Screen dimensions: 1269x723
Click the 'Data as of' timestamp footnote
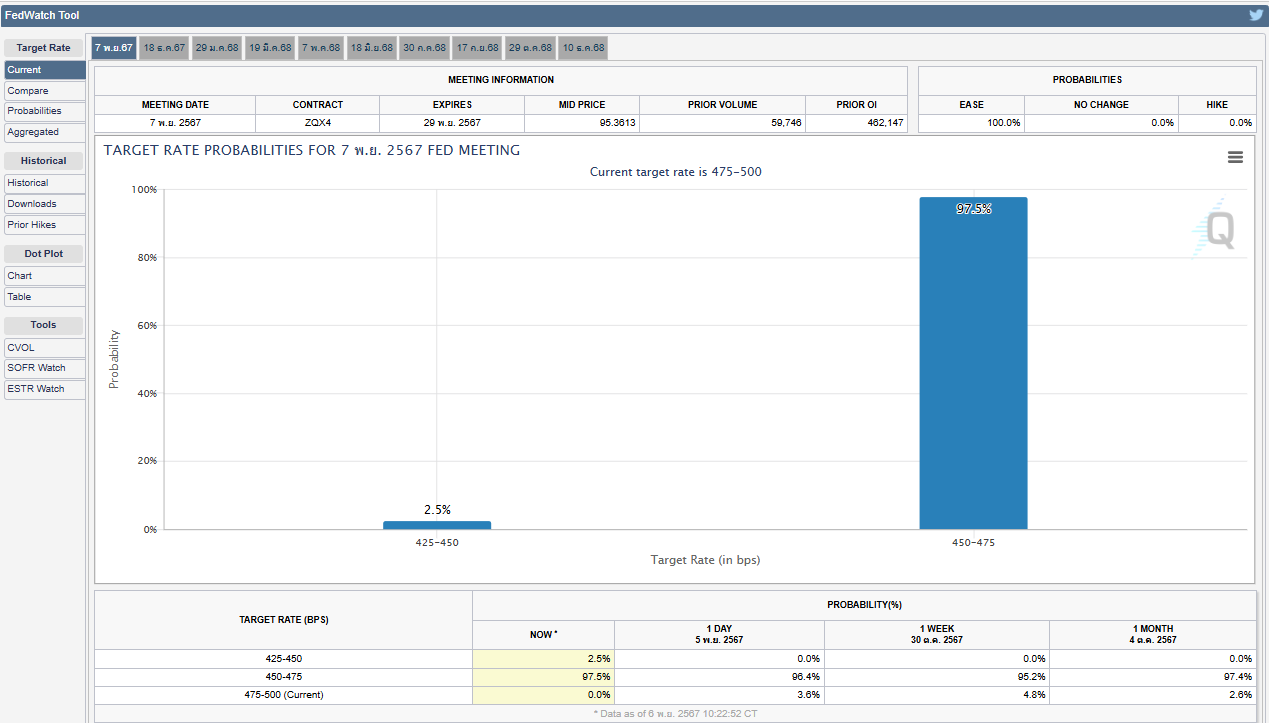(x=675, y=713)
